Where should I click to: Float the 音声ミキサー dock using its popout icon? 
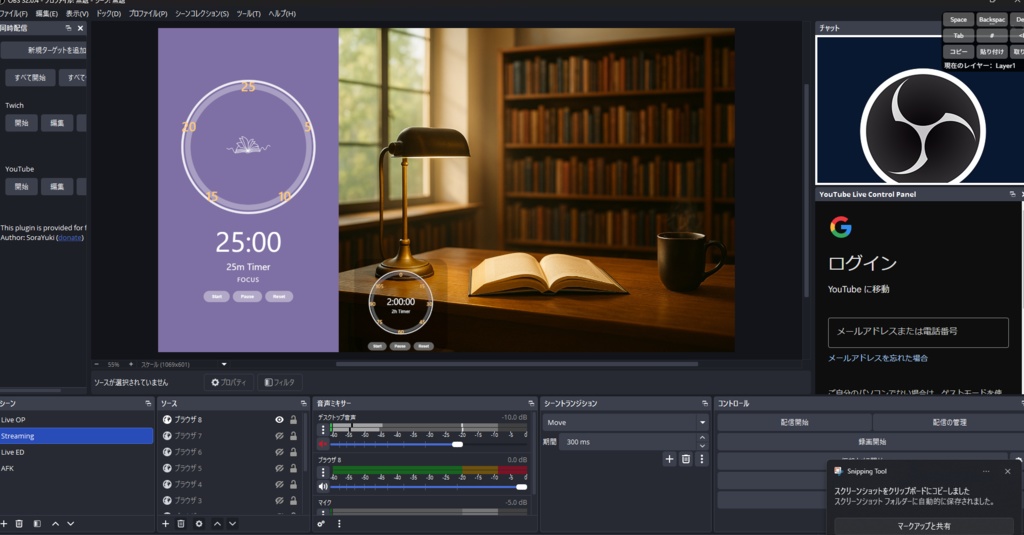point(531,404)
